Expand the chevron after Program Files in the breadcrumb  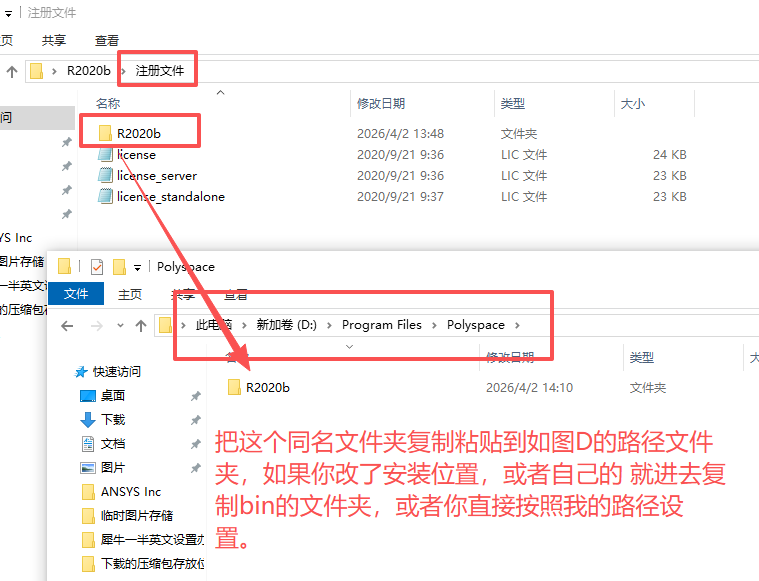[x=434, y=325]
